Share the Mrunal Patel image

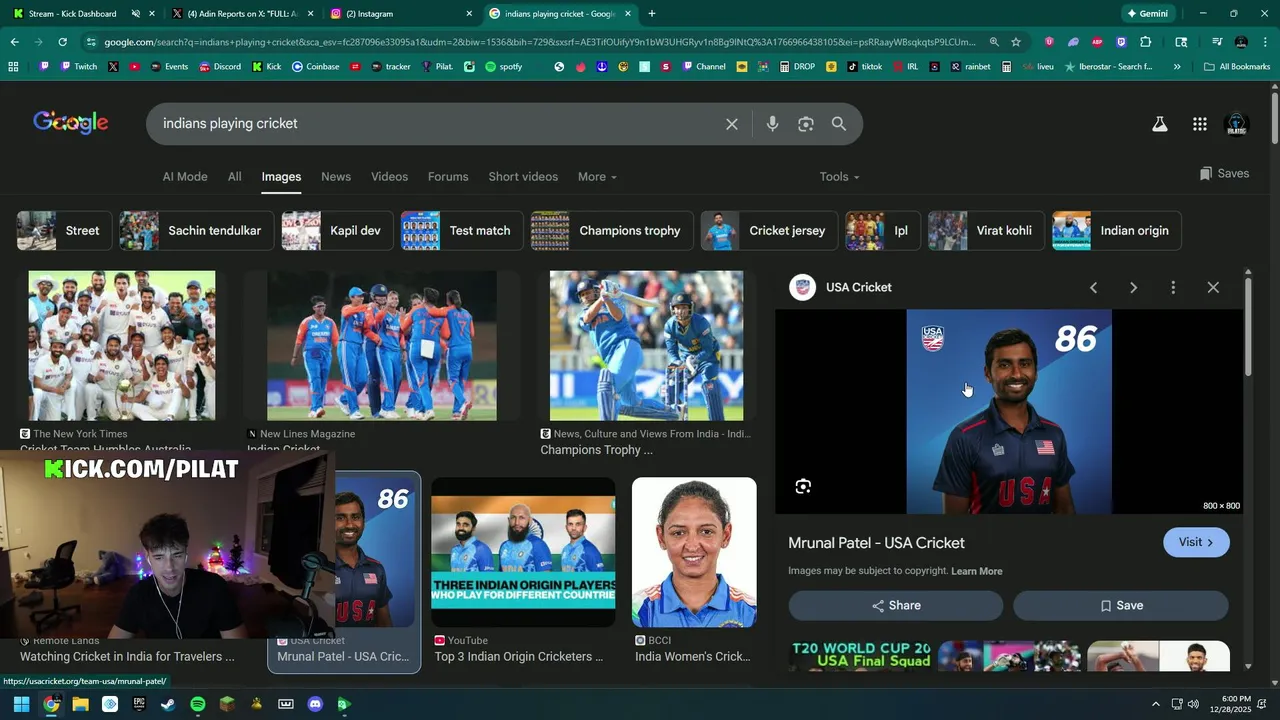896,605
